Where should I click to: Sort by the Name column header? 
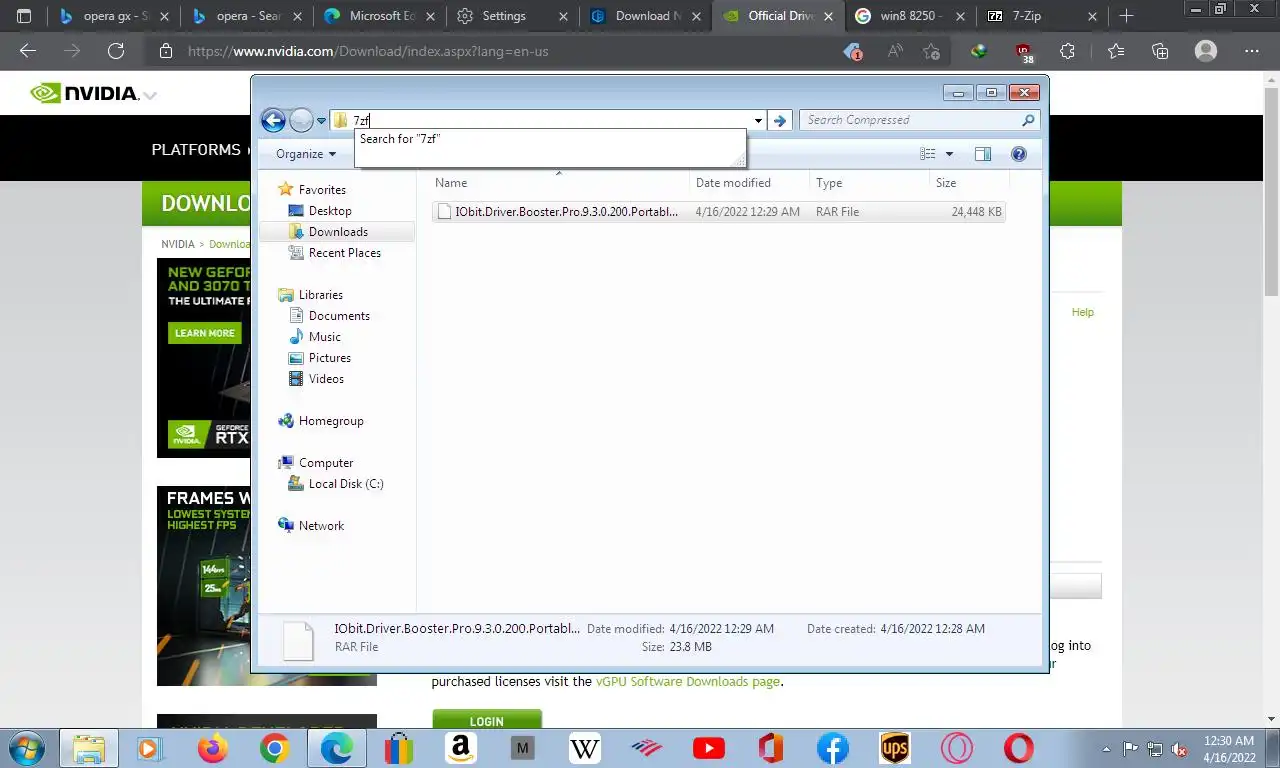pos(559,183)
